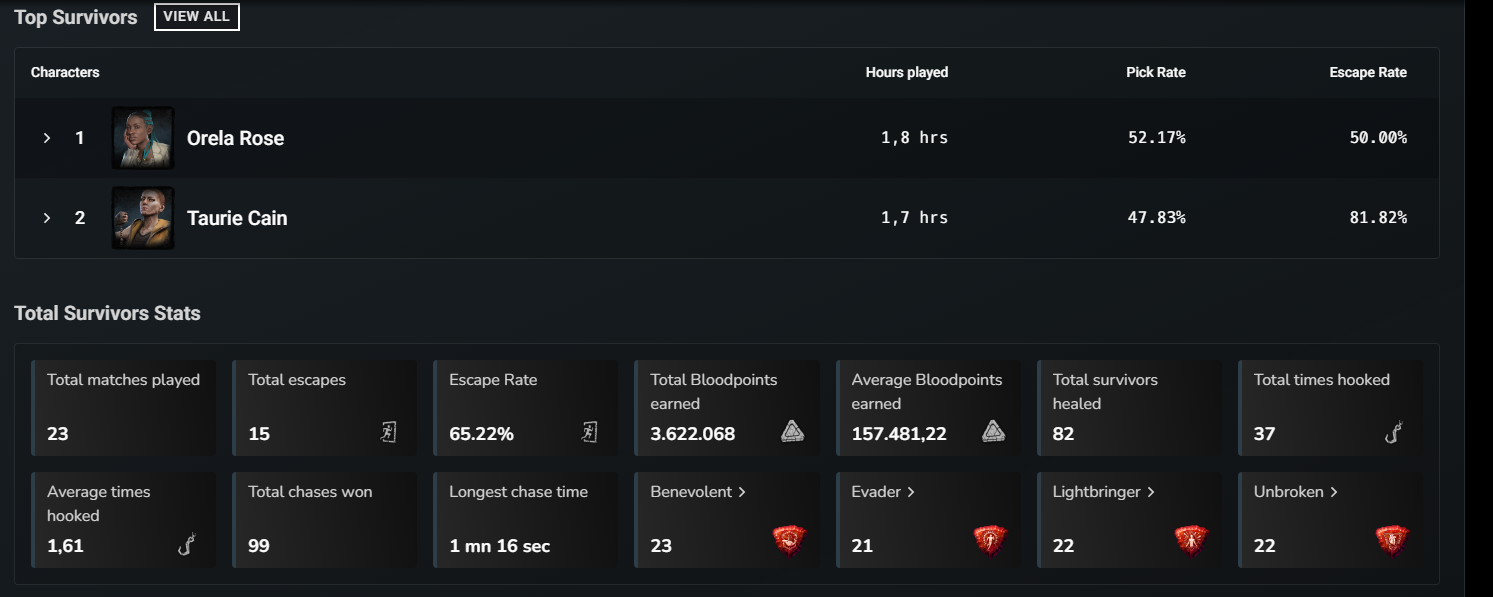Click the Bloodpoints icon on Average Bloodpoints card
Viewport: 1493px width, 597px height.
992,432
